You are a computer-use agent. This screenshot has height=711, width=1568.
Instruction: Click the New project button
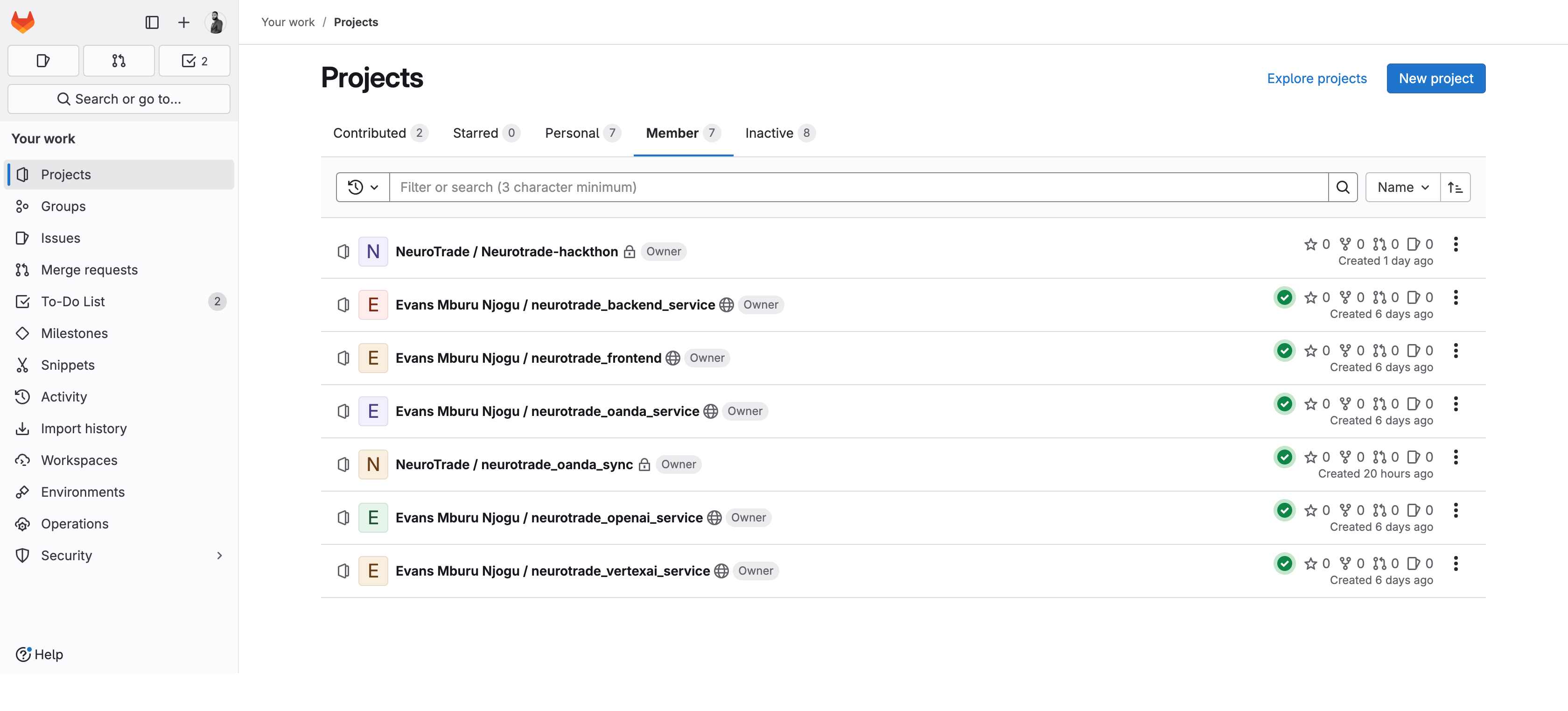coord(1435,78)
